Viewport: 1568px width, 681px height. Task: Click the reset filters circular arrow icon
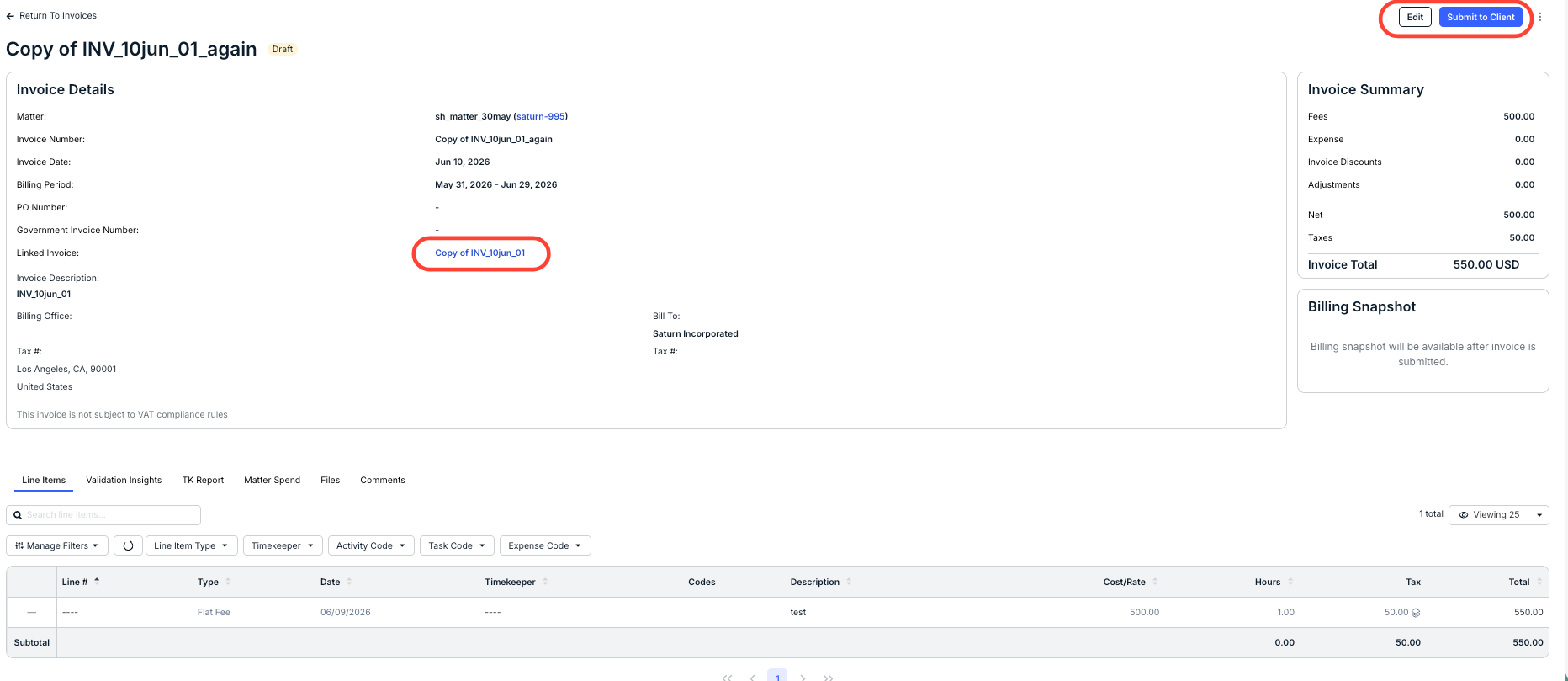(128, 545)
